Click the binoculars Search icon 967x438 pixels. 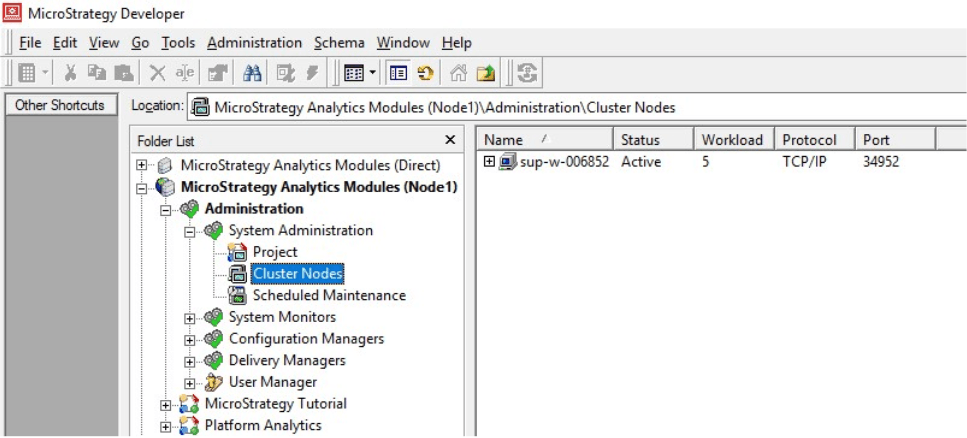pos(252,73)
